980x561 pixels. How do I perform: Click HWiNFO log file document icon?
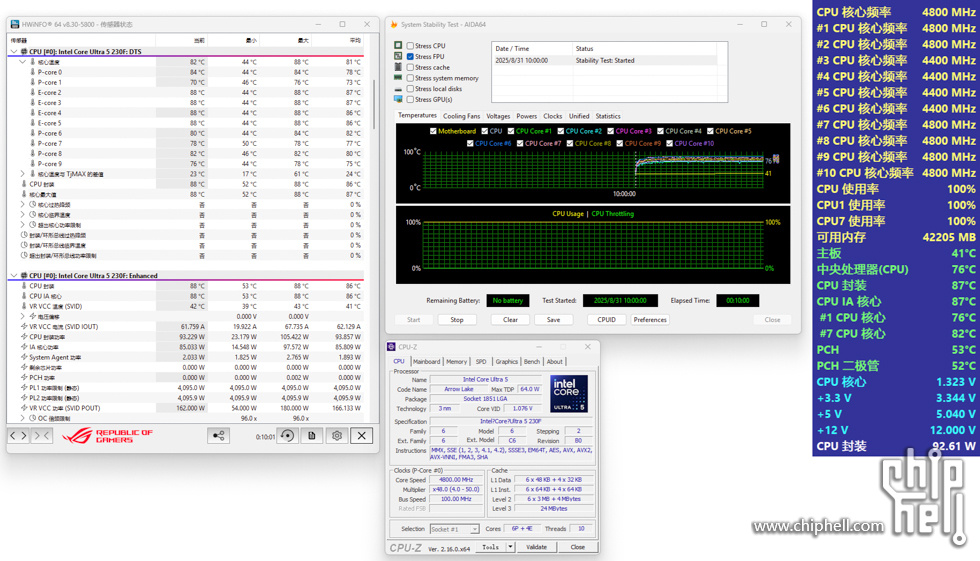tap(312, 435)
